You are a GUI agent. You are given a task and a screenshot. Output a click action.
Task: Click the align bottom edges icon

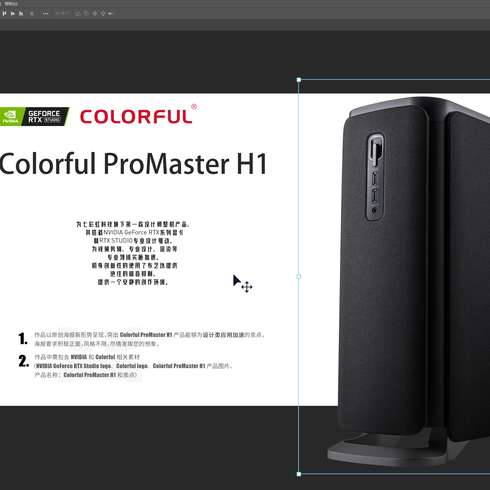21,14
